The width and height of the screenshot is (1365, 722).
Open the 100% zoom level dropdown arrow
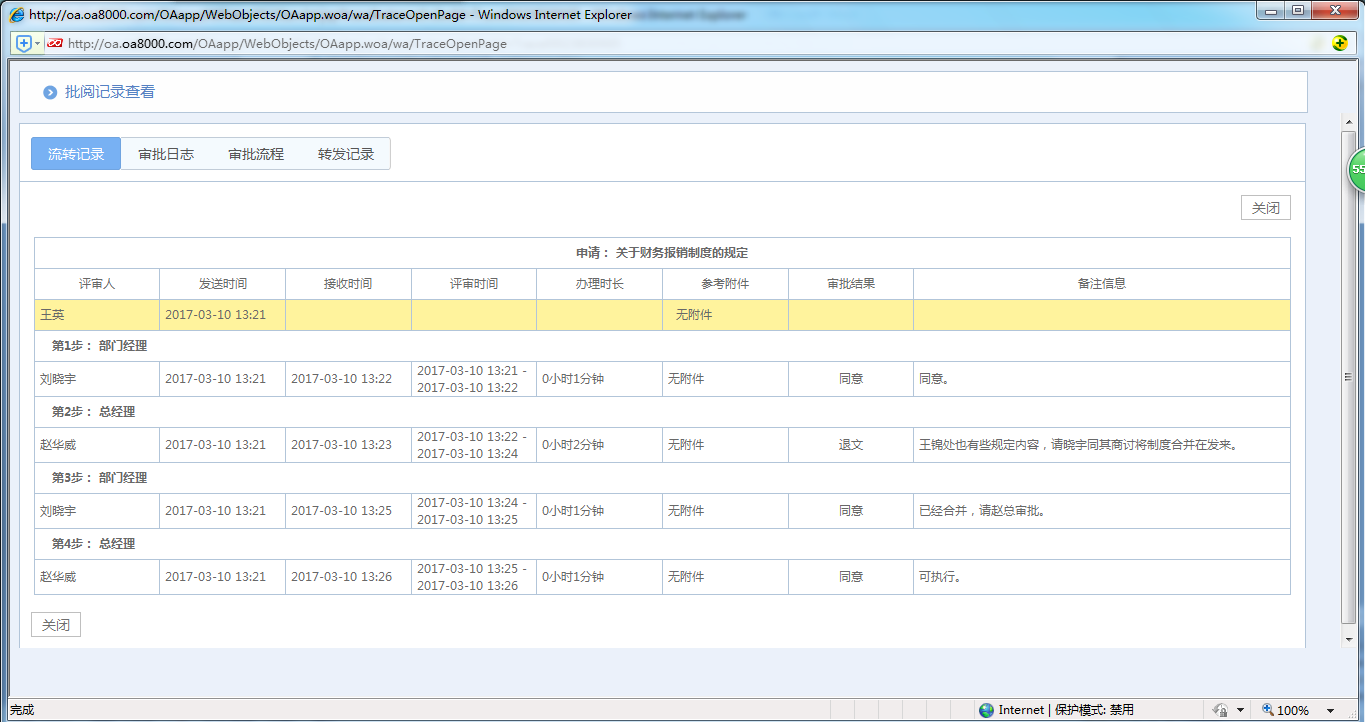(x=1331, y=711)
